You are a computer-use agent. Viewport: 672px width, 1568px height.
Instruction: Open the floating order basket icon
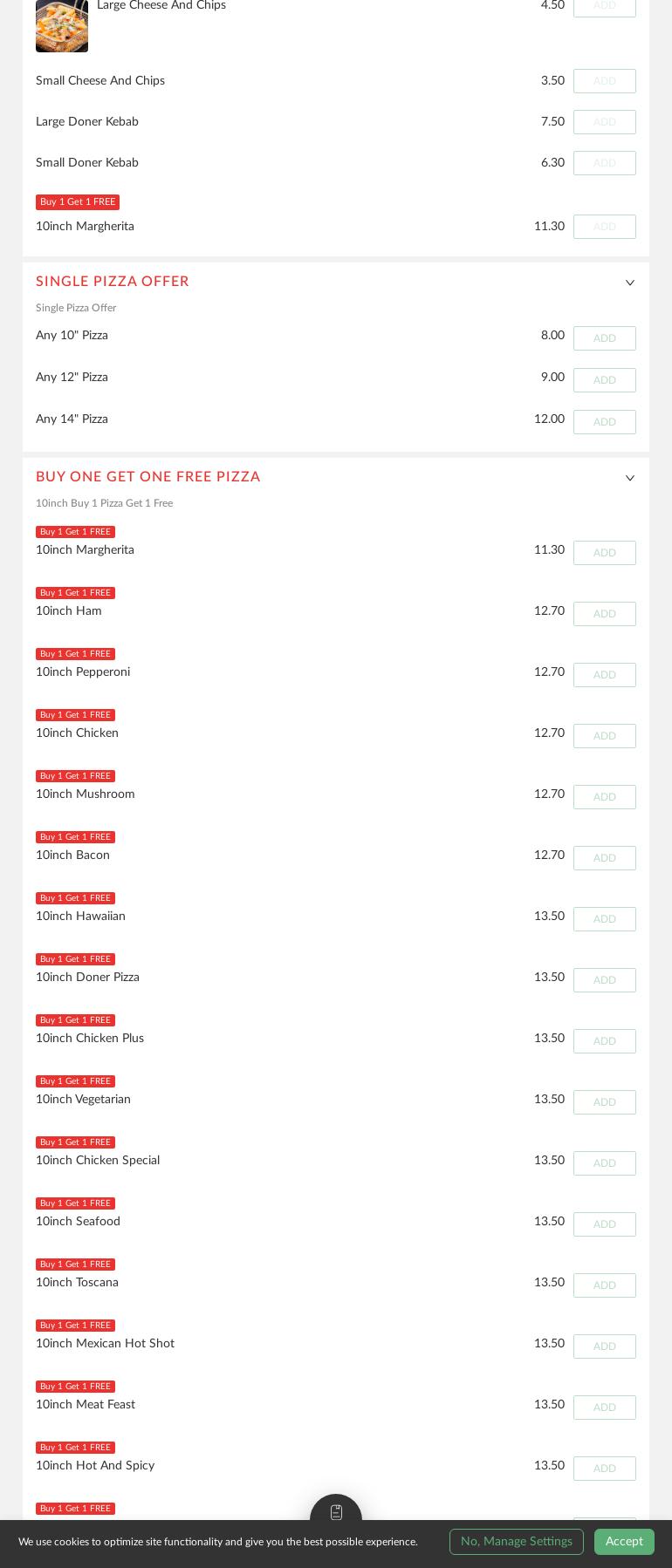pos(336,1512)
